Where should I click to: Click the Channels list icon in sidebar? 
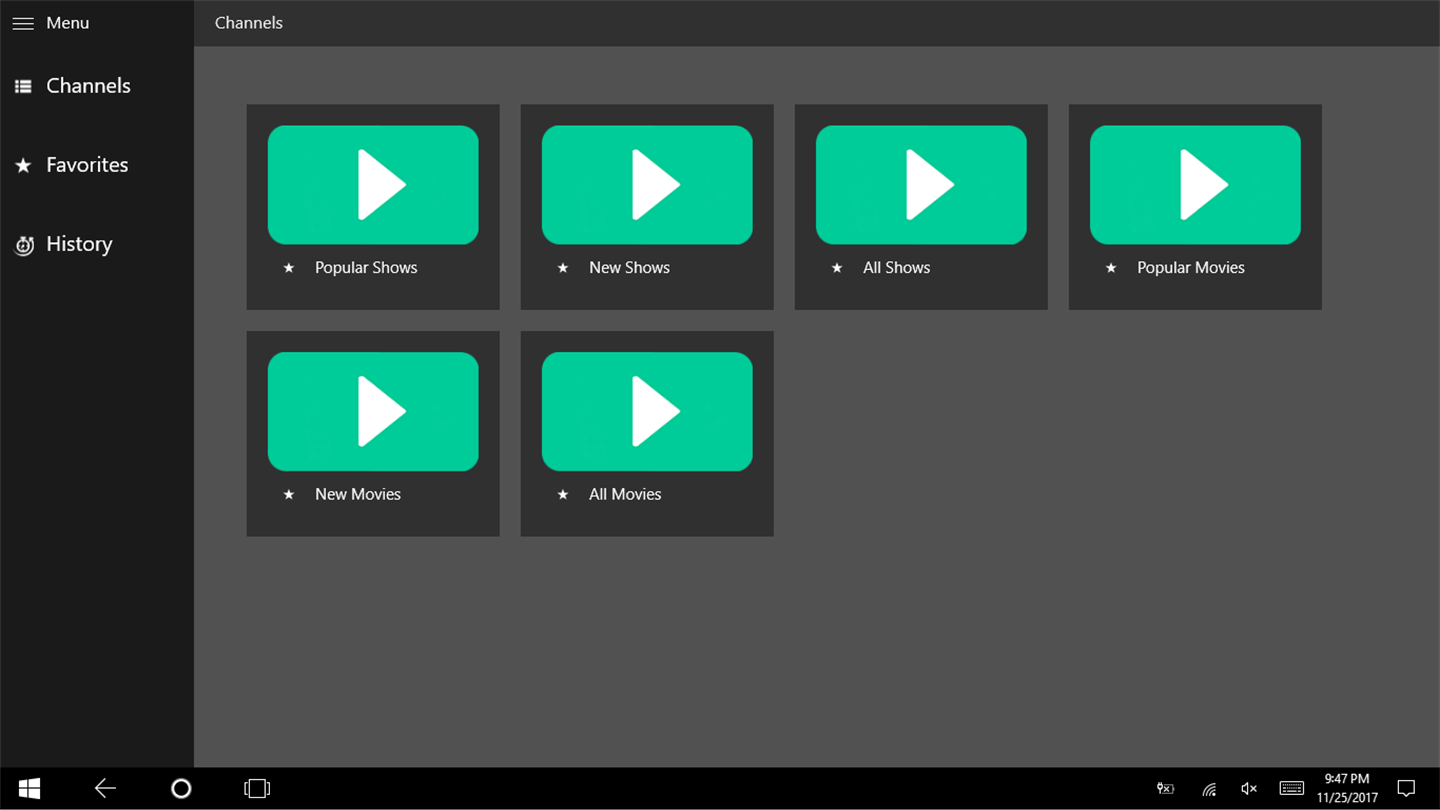click(x=23, y=87)
